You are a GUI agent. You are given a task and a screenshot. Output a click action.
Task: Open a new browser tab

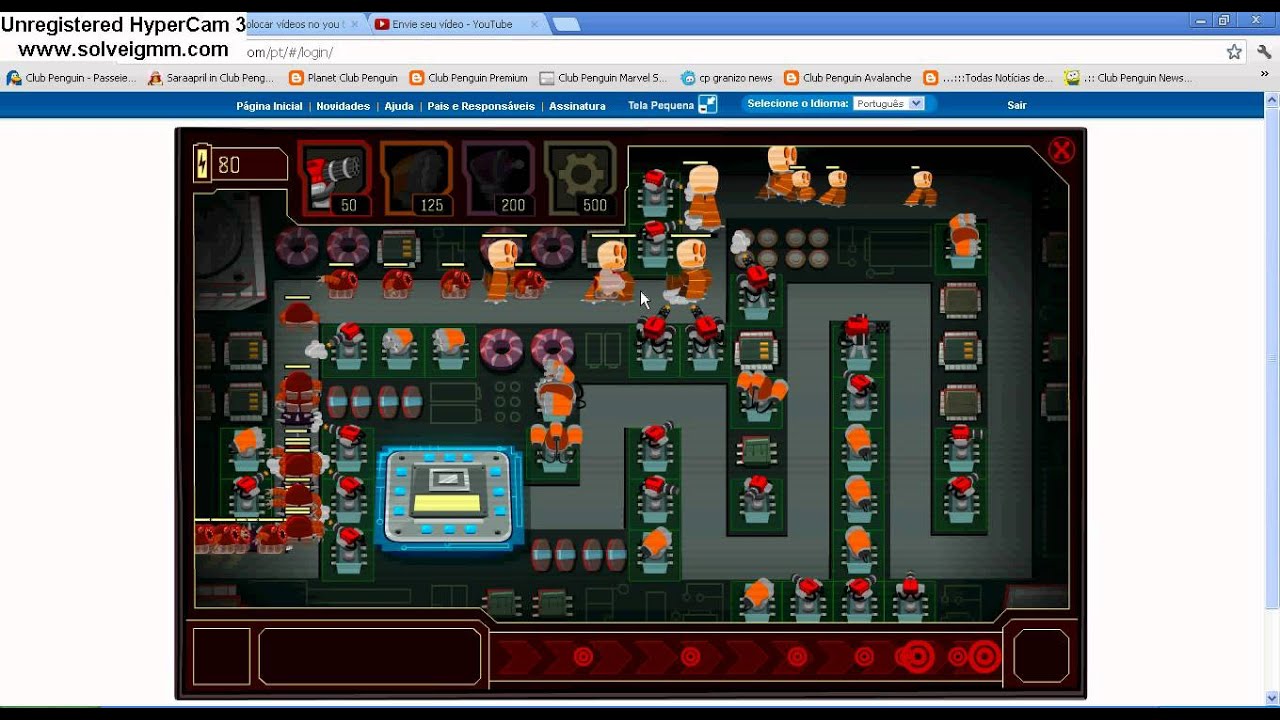[565, 24]
